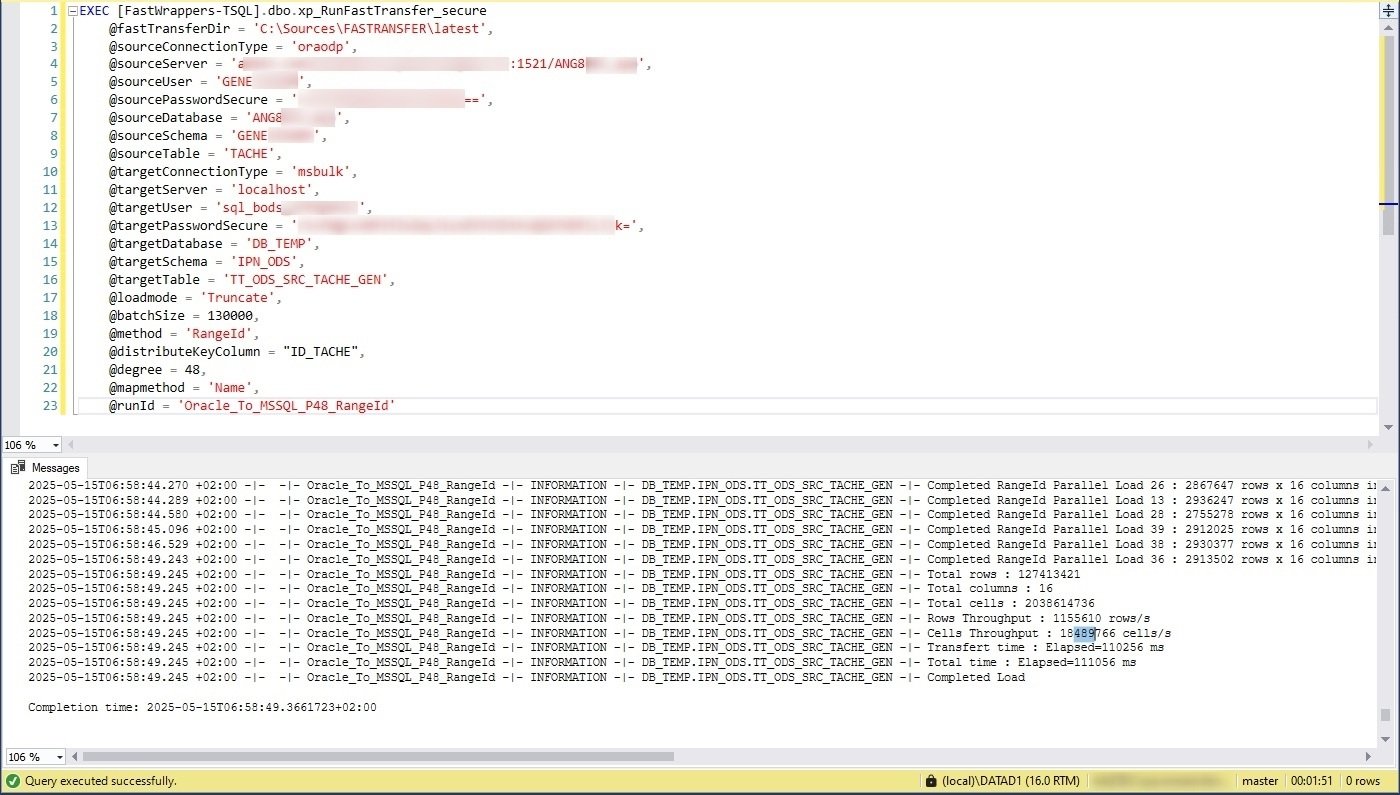Click the editor scrollbar down arrow
This screenshot has width=1400, height=795.
pyautogui.click(x=1388, y=427)
